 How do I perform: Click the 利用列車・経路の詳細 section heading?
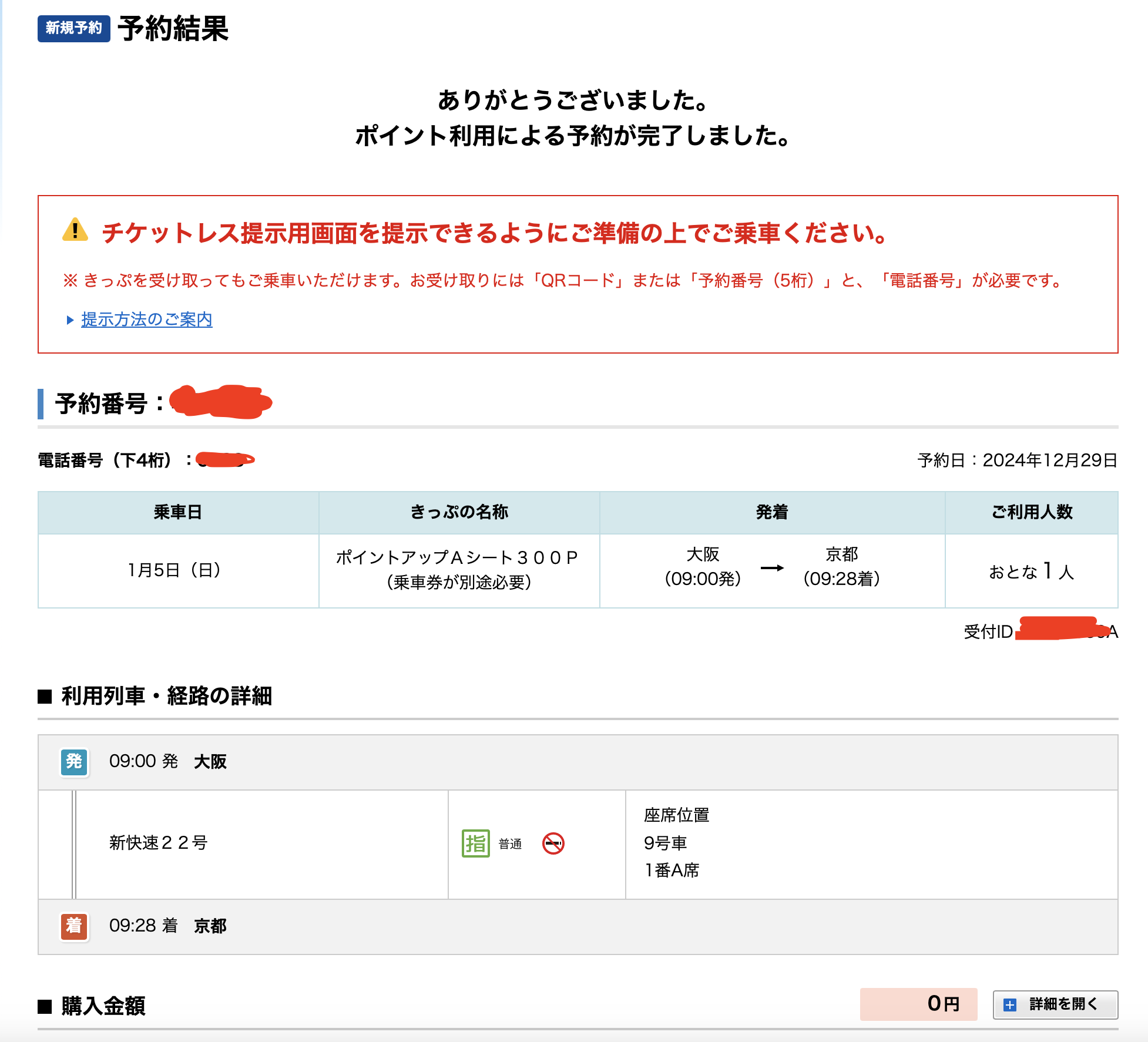pos(166,696)
